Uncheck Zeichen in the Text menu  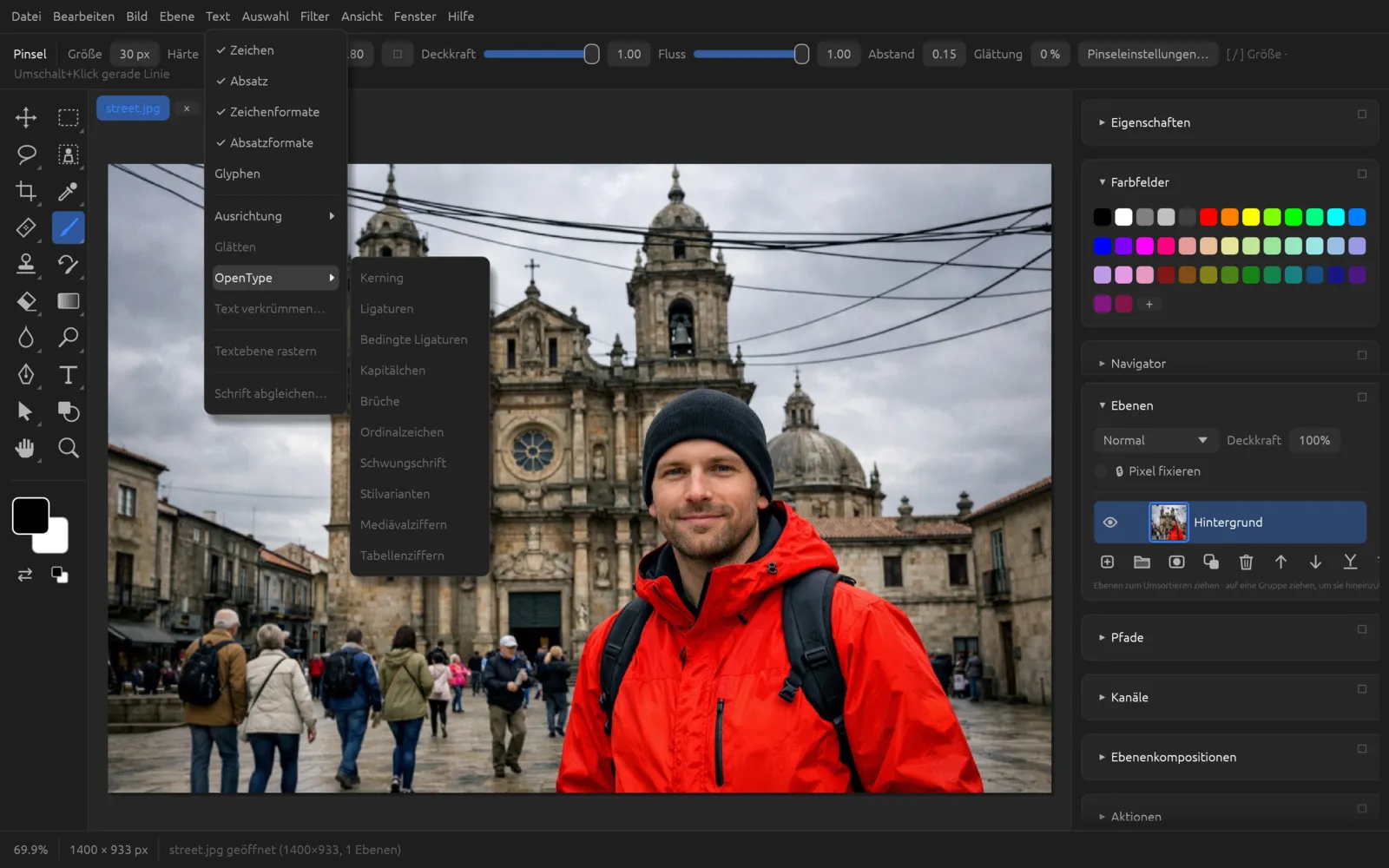275,50
